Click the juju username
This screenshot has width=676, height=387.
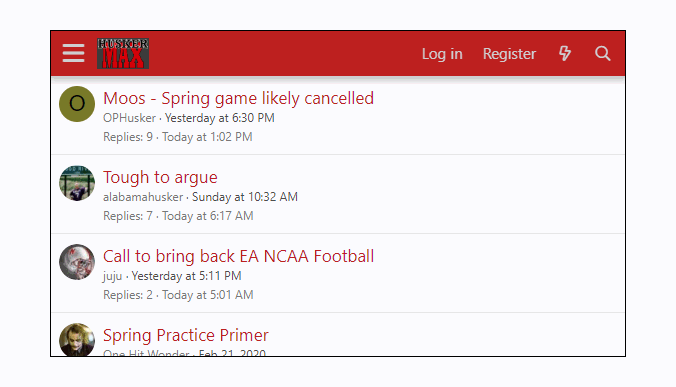(x=113, y=276)
